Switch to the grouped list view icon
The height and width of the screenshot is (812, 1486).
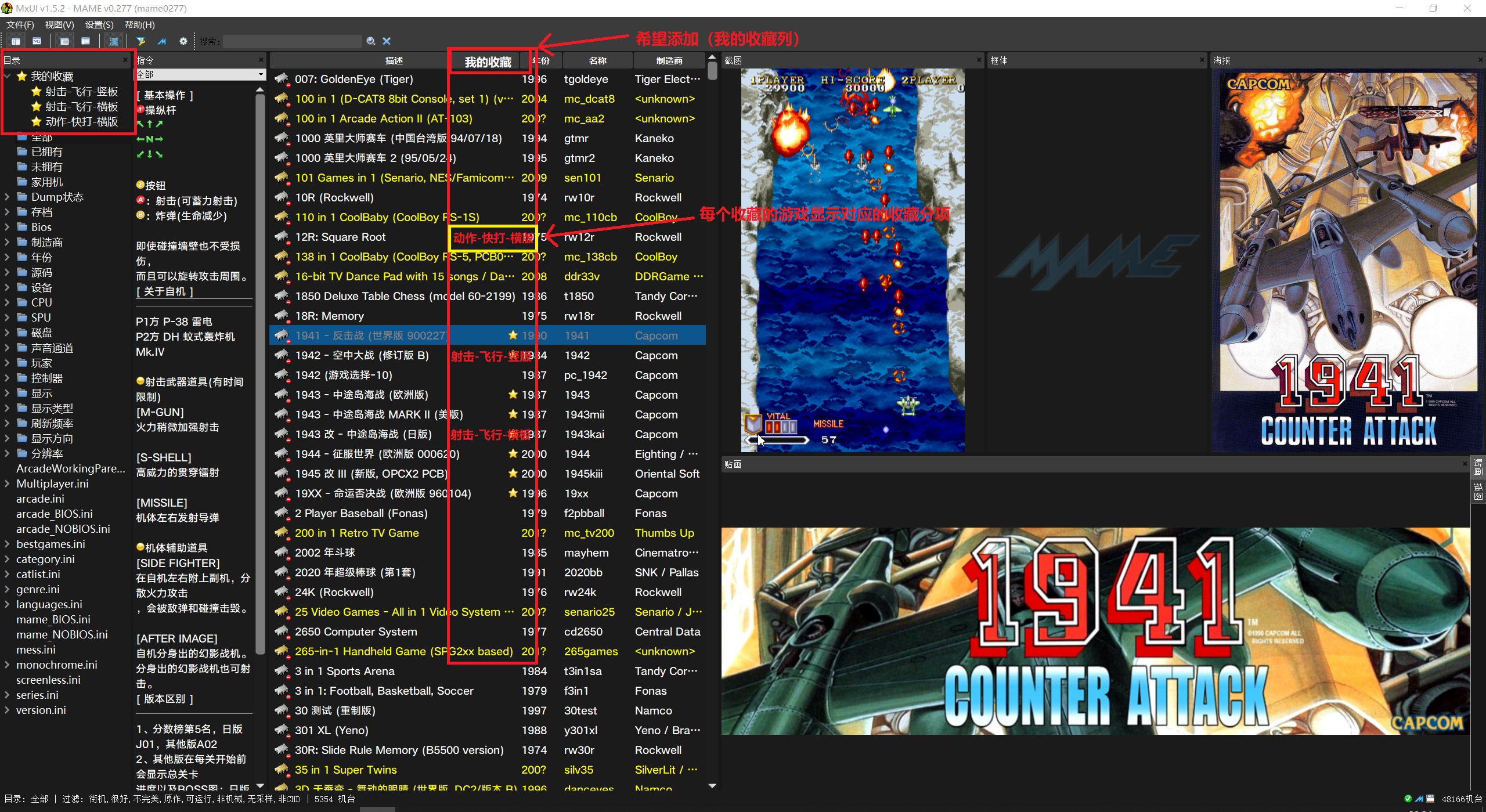click(85, 41)
